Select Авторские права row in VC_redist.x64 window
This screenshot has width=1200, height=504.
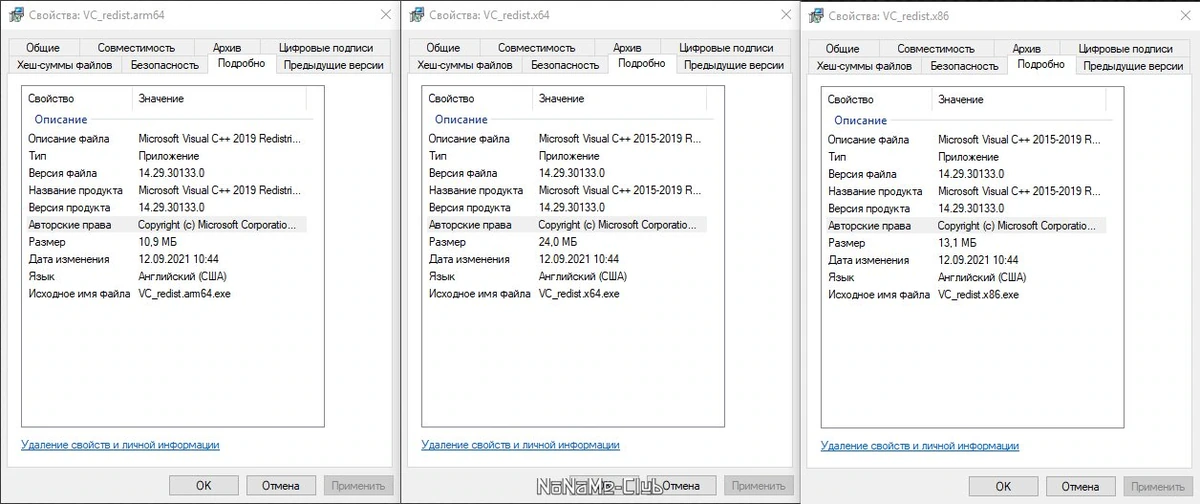[x=565, y=225]
